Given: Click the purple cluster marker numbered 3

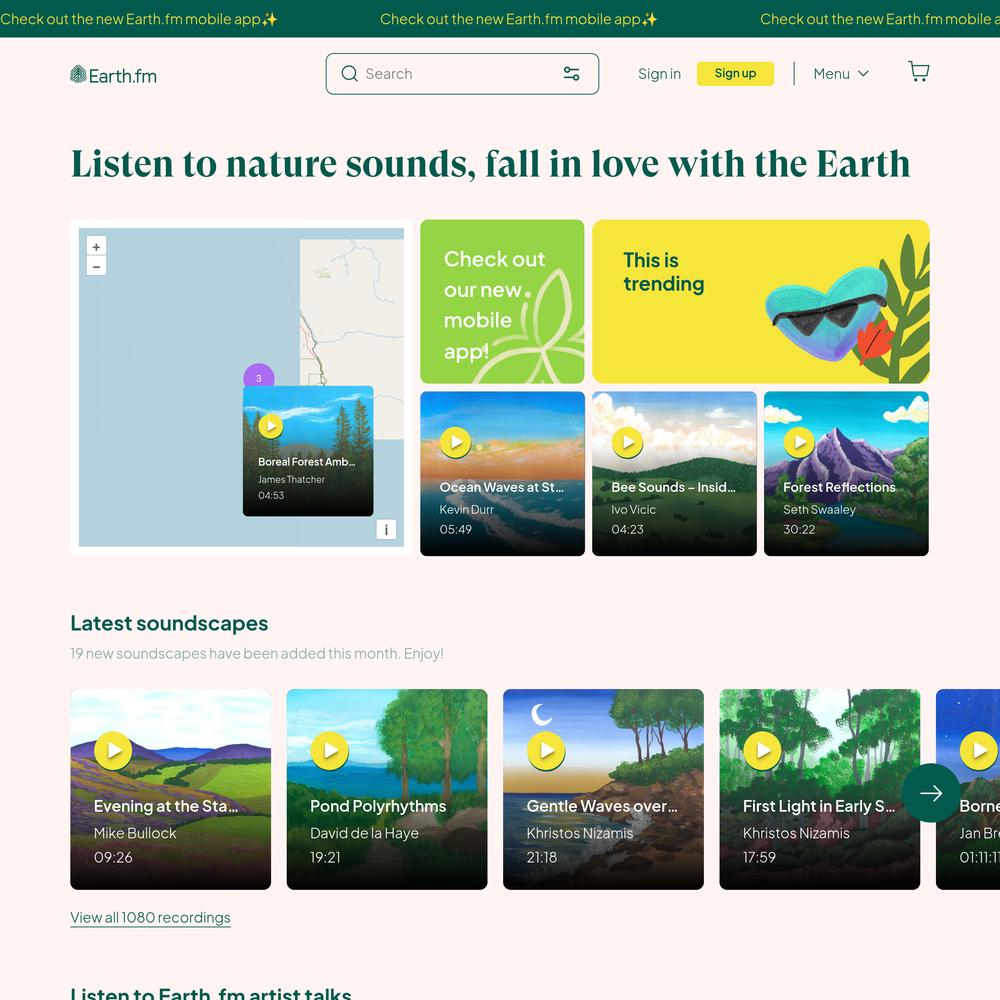Looking at the screenshot, I should click(x=259, y=376).
